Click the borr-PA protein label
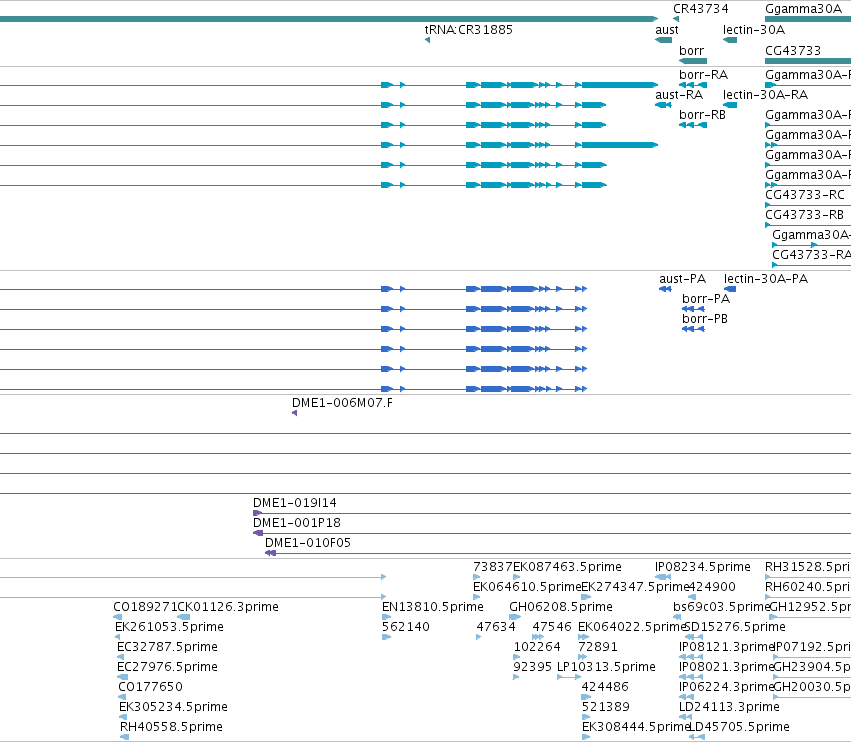This screenshot has height=742, width=851. [x=706, y=299]
